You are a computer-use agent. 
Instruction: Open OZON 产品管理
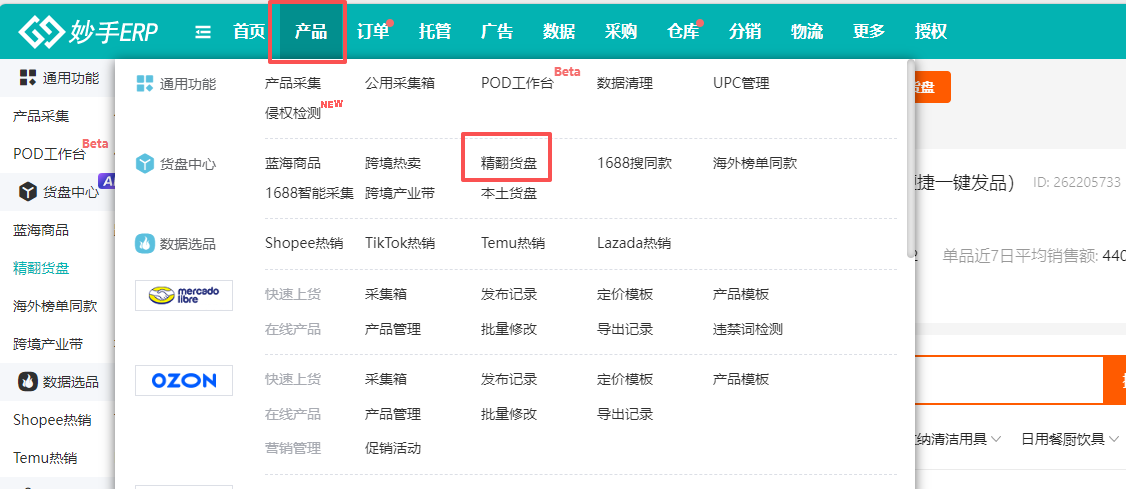(393, 414)
